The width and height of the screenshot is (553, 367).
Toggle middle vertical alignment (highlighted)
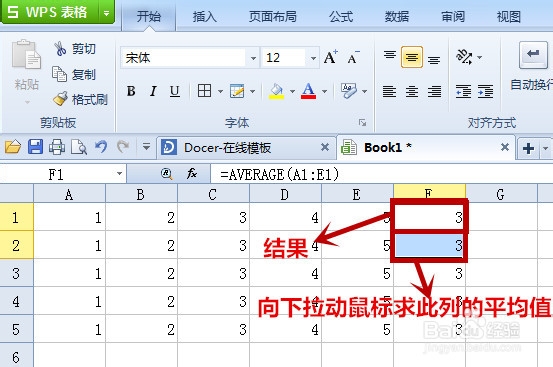pos(412,56)
